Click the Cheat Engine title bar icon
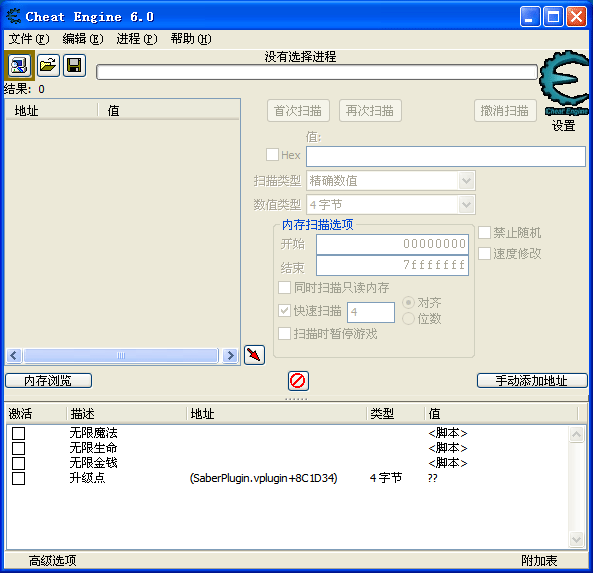 click(14, 17)
